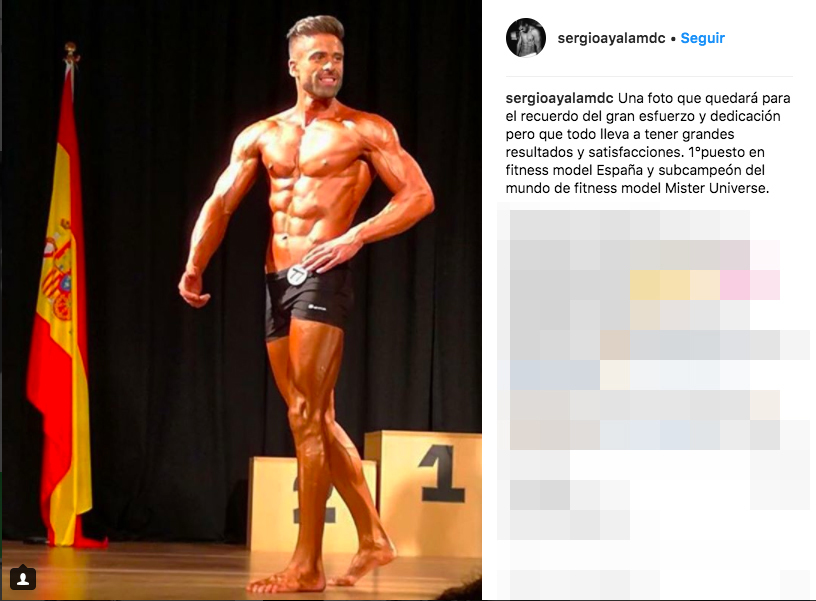Open bold sergioayalamdc username in caption
The width and height of the screenshot is (816, 601).
point(560,98)
